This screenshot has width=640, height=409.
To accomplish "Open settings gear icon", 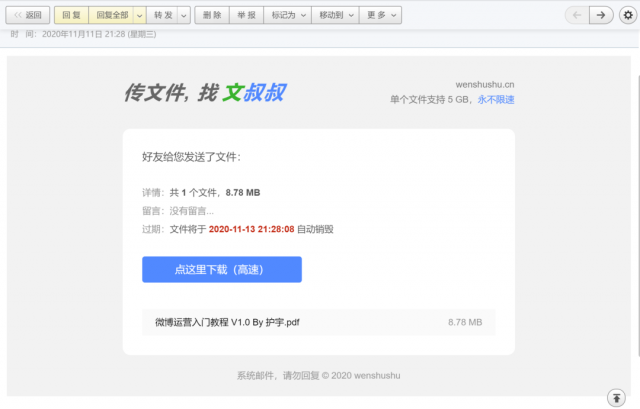I will (628, 15).
